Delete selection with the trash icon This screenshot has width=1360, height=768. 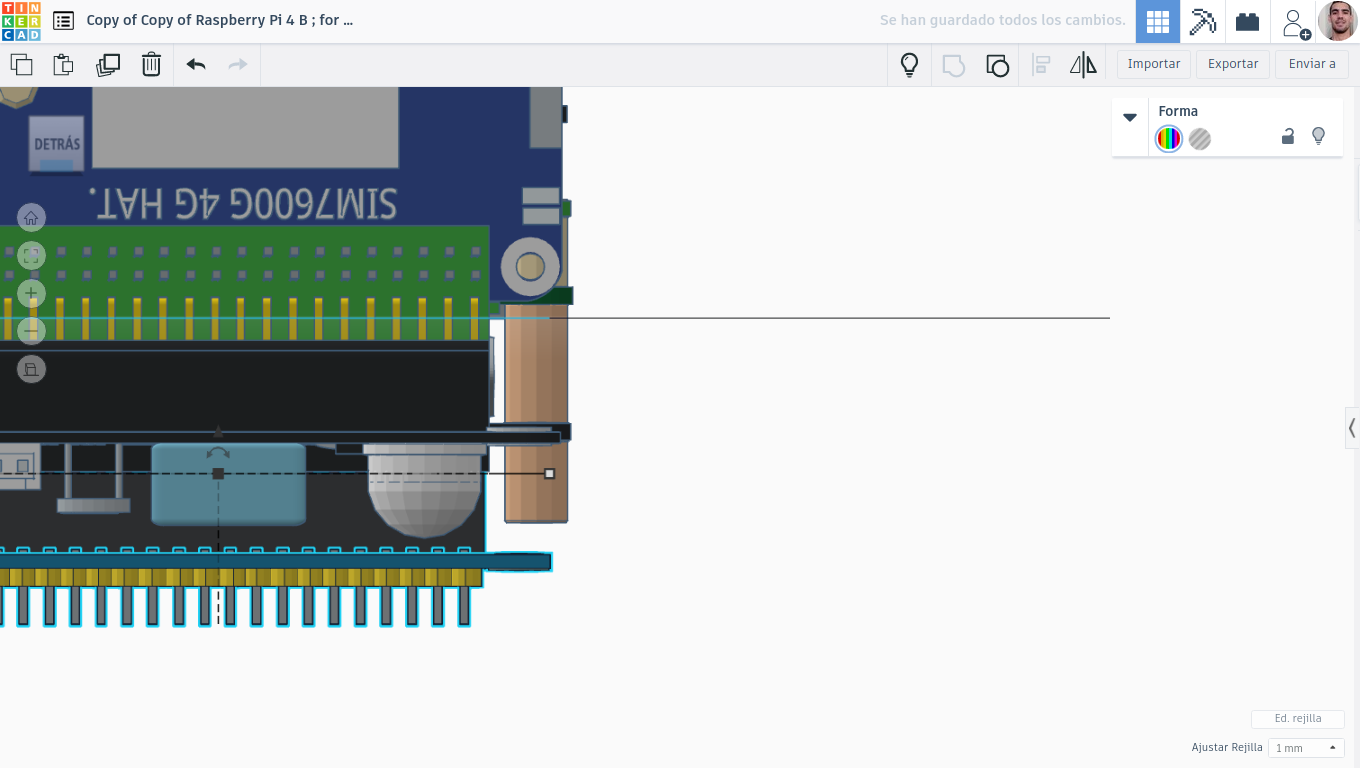pos(151,65)
